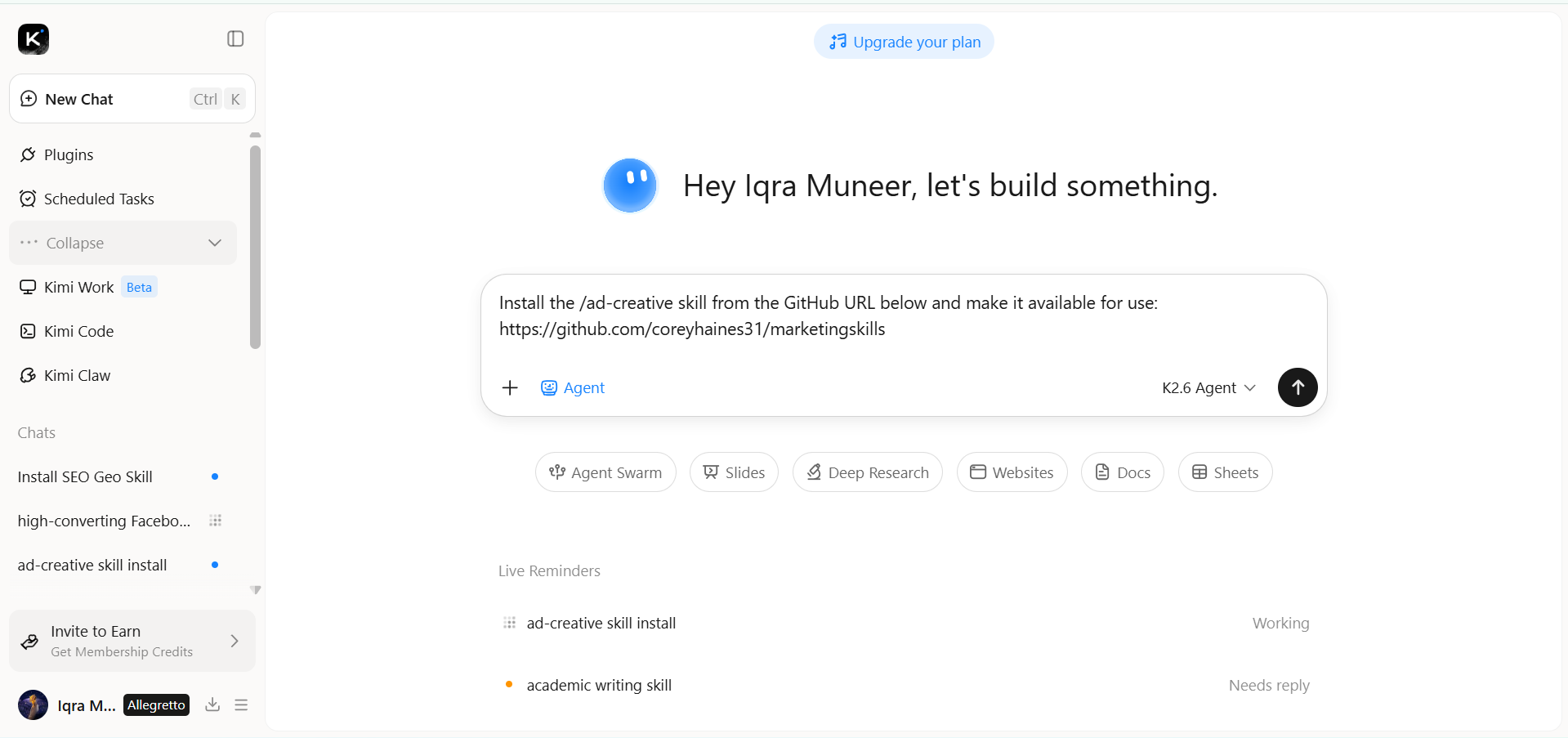Screen dimensions: 1568x738
Task: Open Kimi Work Beta
Action: click(x=123, y=287)
